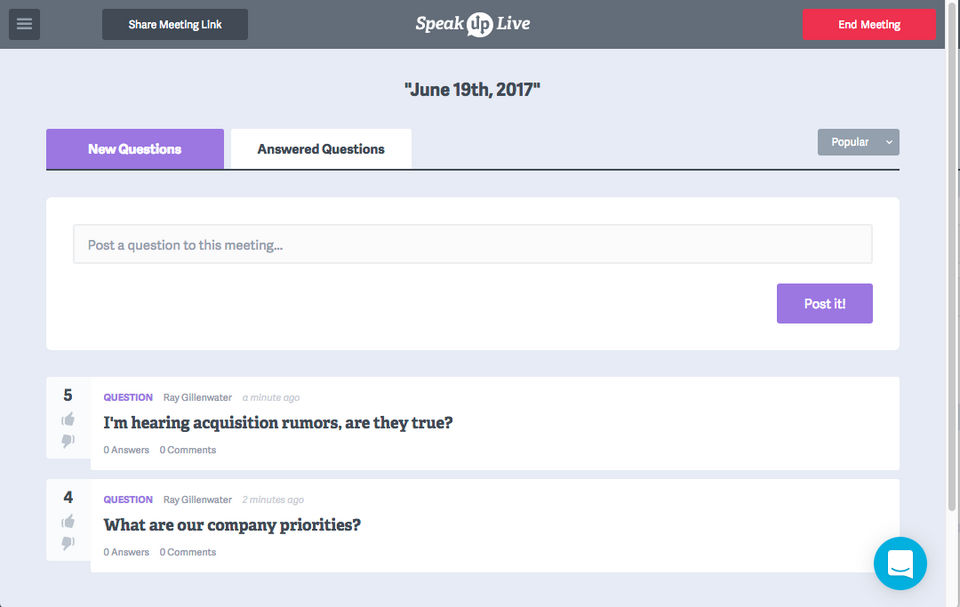View comments on the company priorities question
The image size is (960, 607).
188,552
